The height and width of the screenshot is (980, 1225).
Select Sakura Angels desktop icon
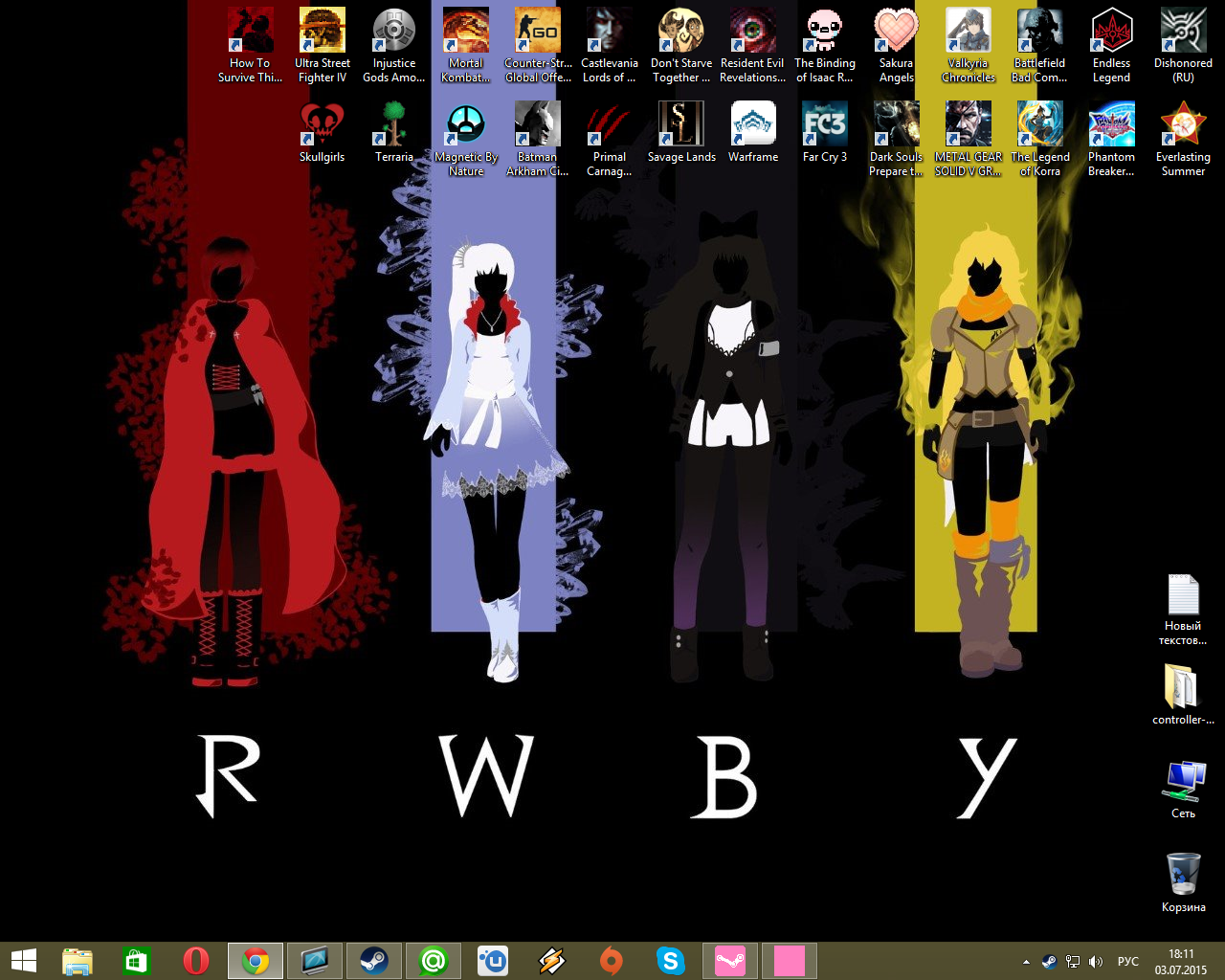pos(897,46)
